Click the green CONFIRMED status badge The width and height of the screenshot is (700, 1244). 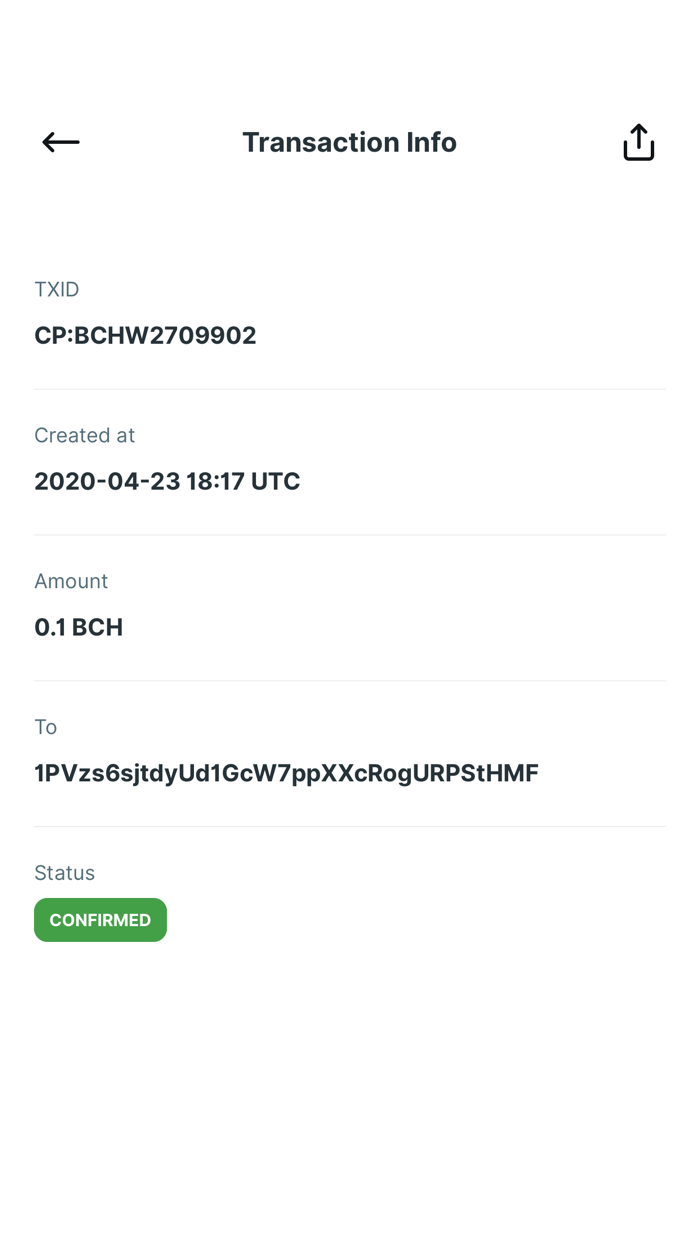coord(100,919)
